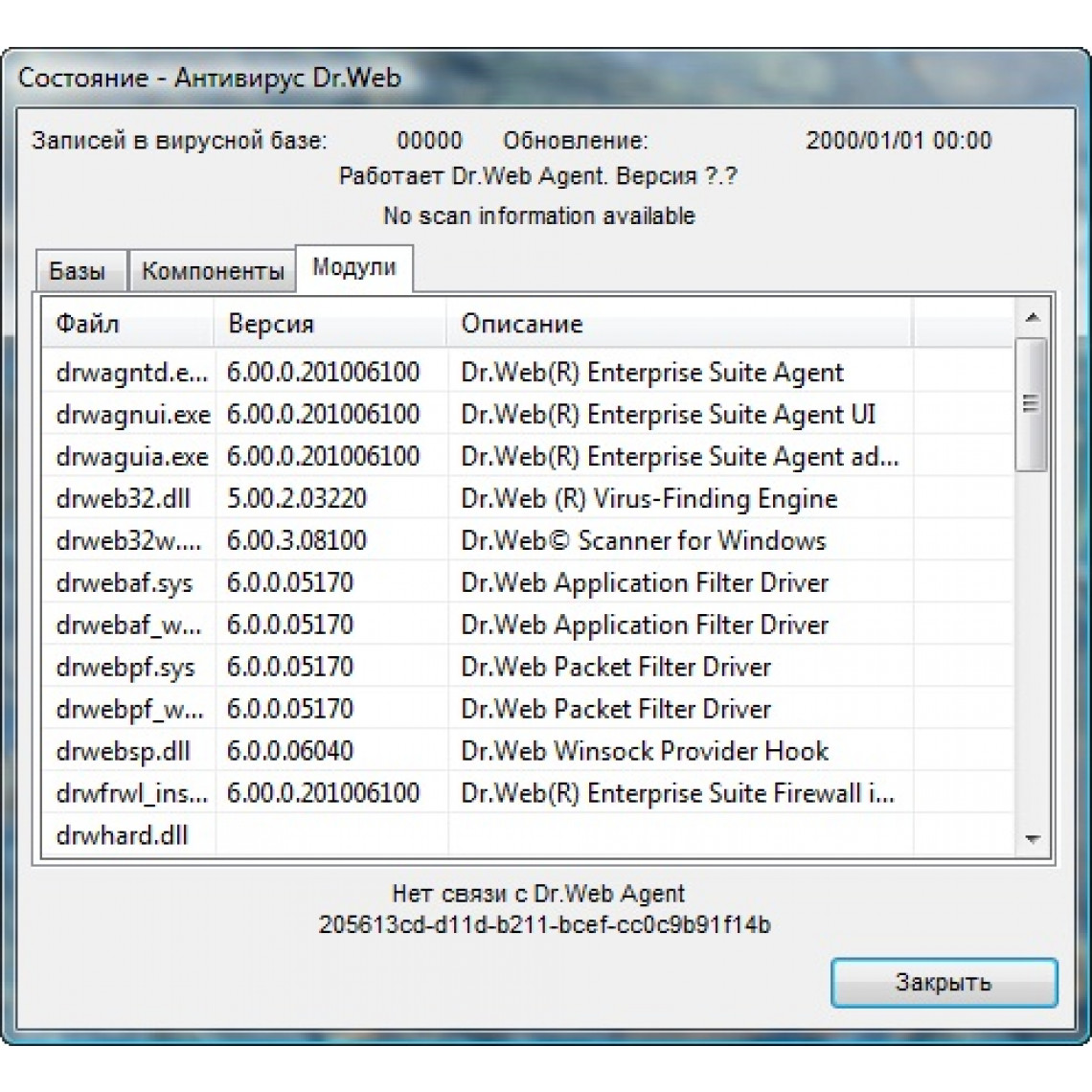The height and width of the screenshot is (1092, 1092).
Task: Select the drwebaf_w... row
Action: 527,625
